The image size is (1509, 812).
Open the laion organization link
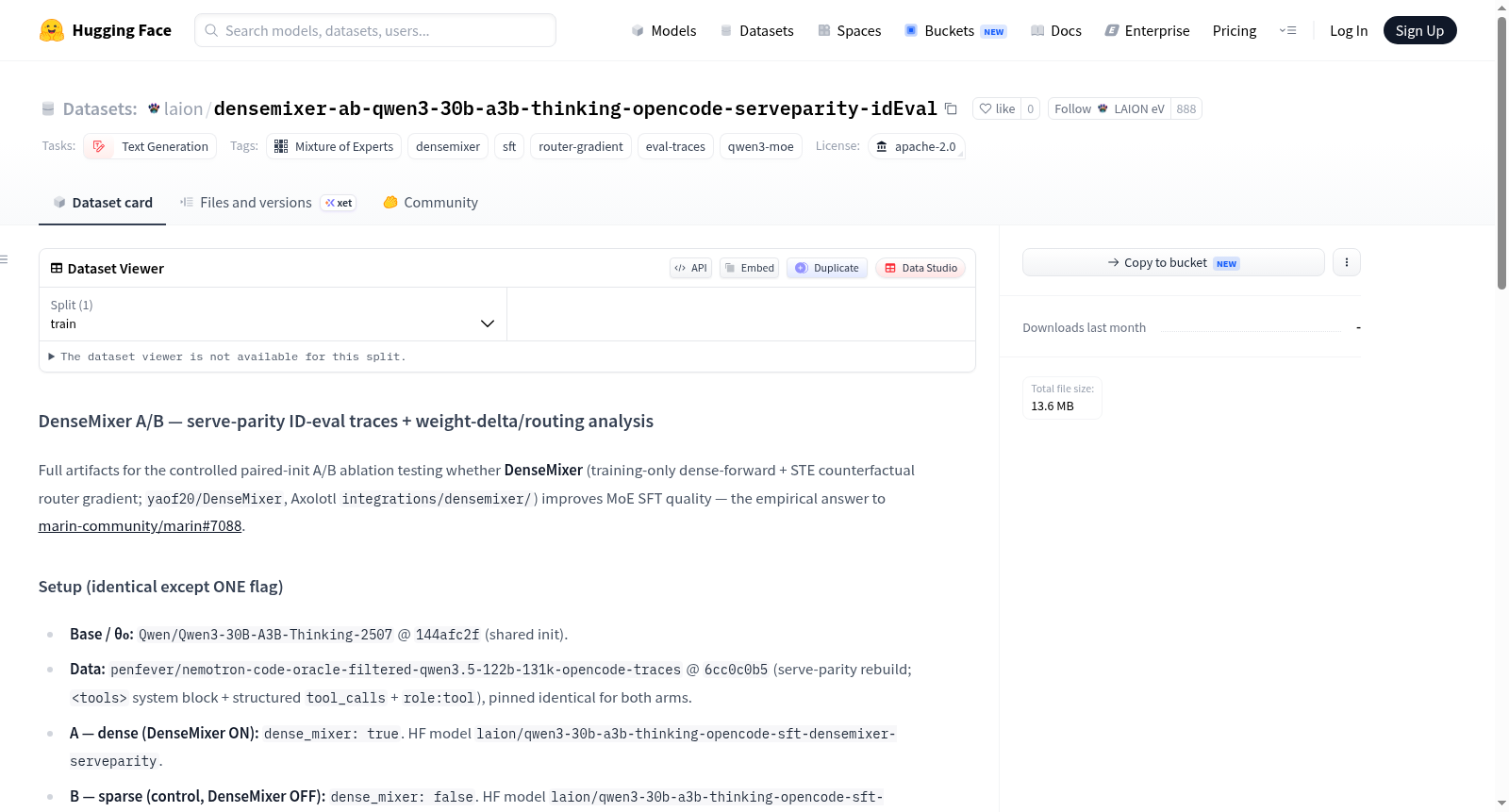pyautogui.click(x=183, y=108)
